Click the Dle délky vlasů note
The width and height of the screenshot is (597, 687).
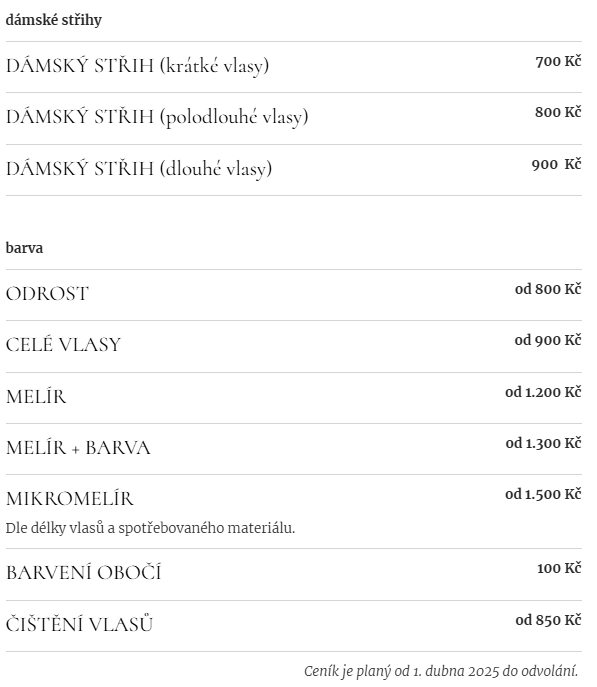[150, 528]
